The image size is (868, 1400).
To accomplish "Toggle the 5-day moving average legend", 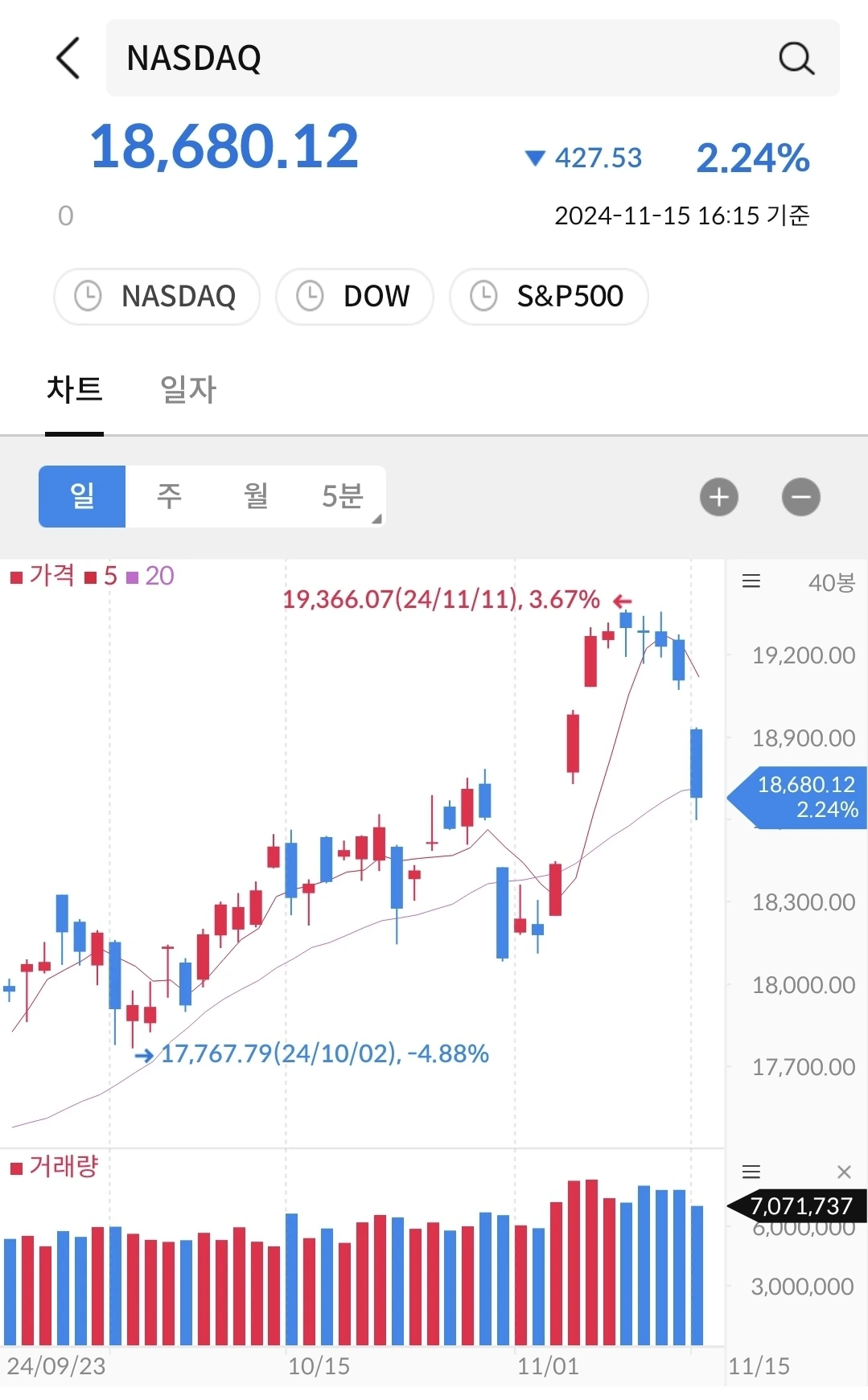I will [x=102, y=576].
